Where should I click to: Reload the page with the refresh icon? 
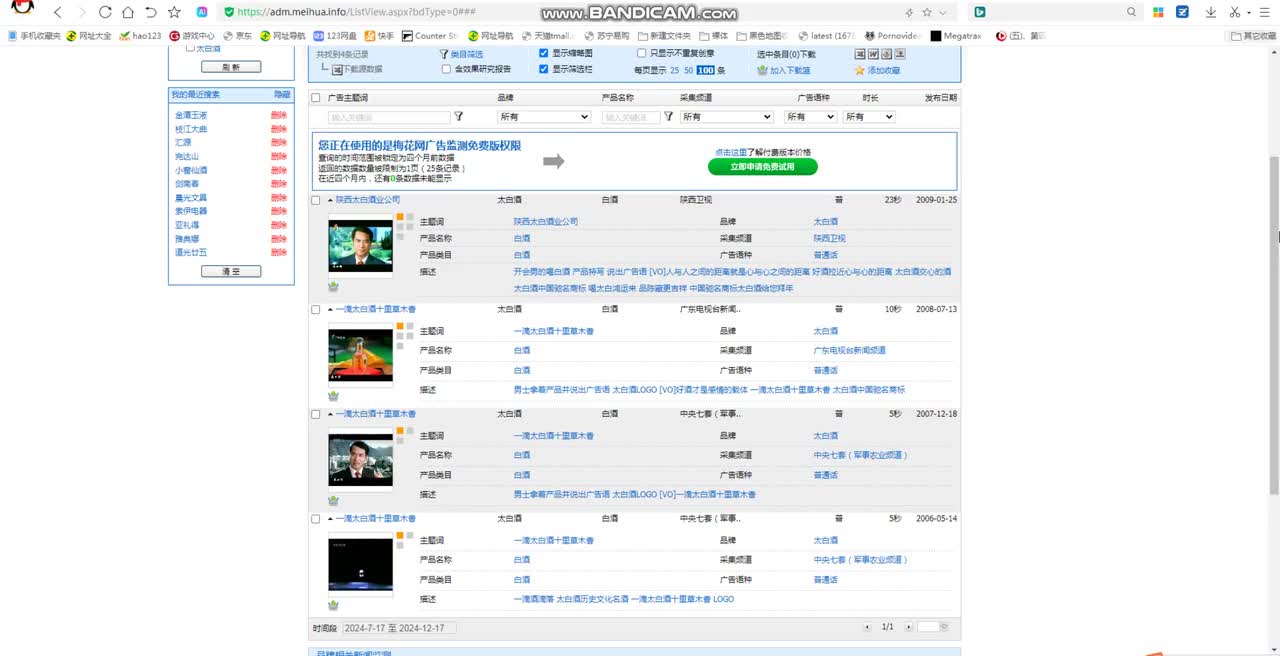105,12
